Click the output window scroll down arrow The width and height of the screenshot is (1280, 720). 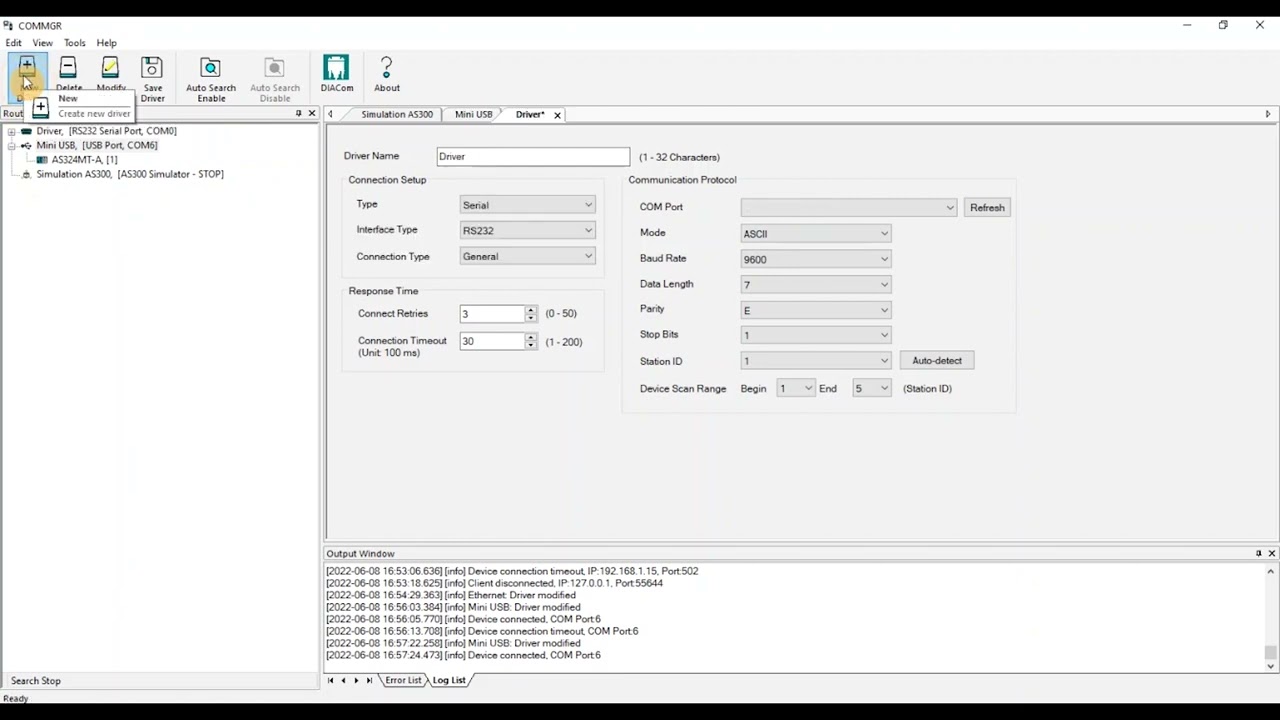click(1271, 665)
